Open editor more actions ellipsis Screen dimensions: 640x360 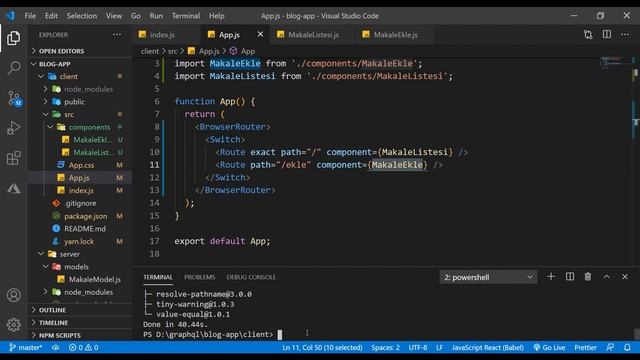tap(625, 35)
